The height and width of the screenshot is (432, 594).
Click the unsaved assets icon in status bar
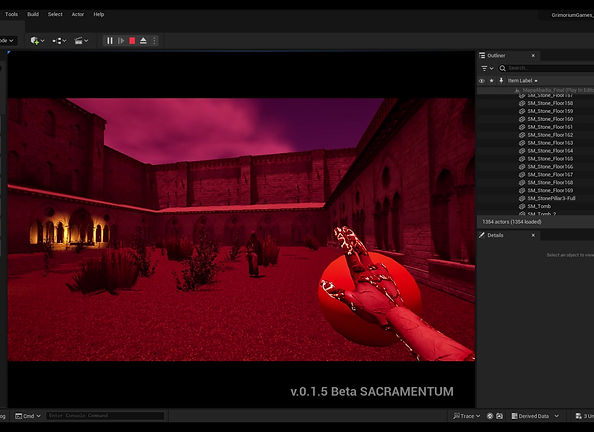[x=578, y=416]
